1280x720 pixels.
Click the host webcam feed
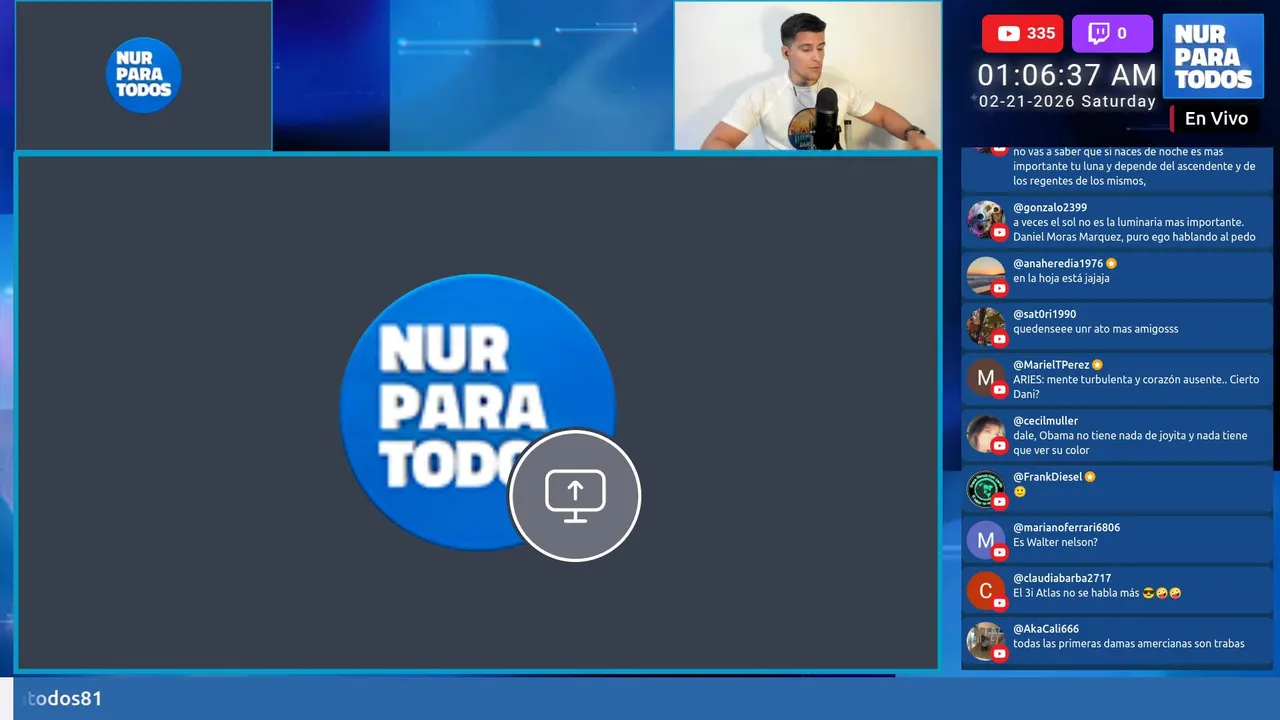[808, 76]
